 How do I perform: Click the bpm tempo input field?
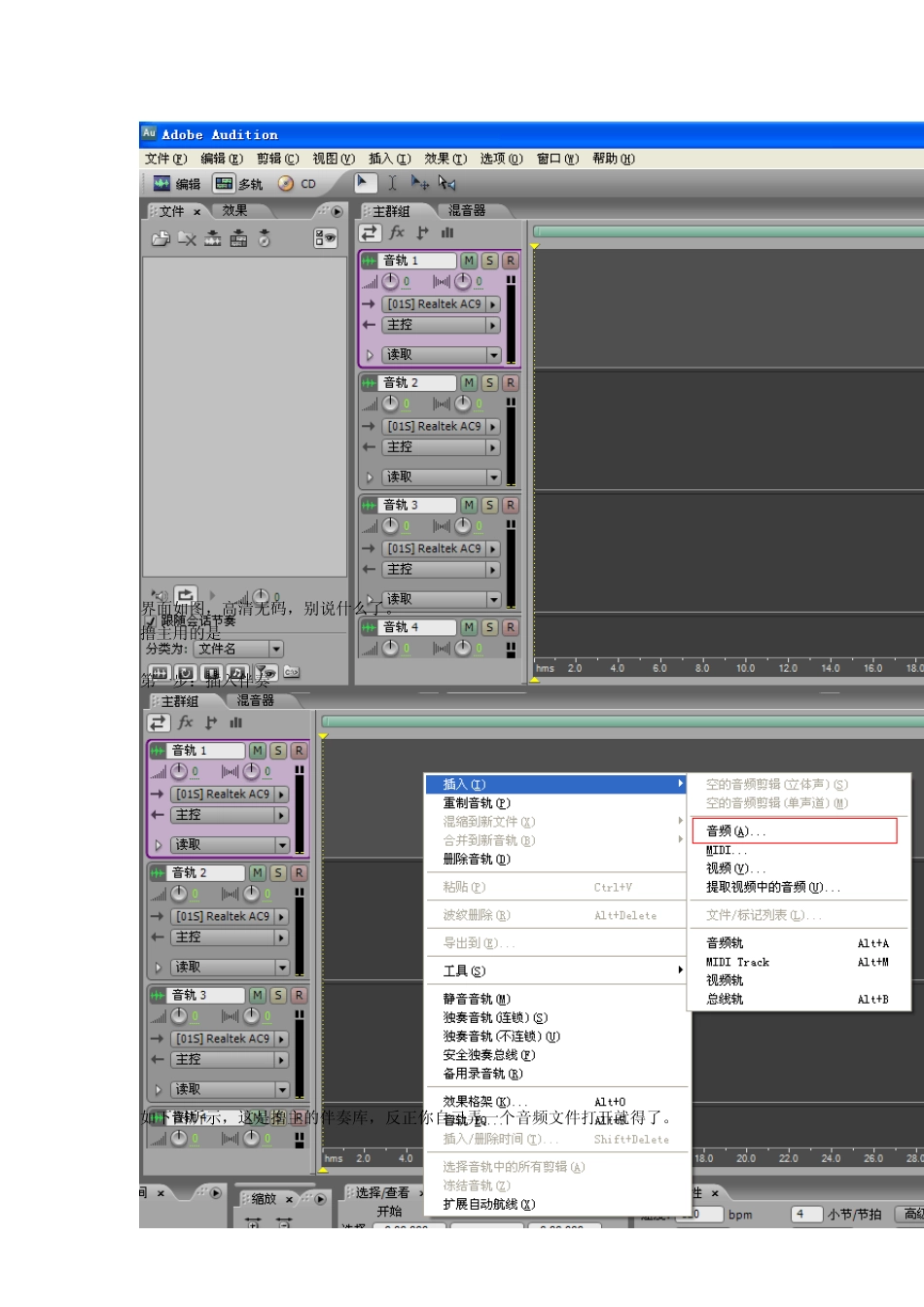click(x=702, y=1214)
